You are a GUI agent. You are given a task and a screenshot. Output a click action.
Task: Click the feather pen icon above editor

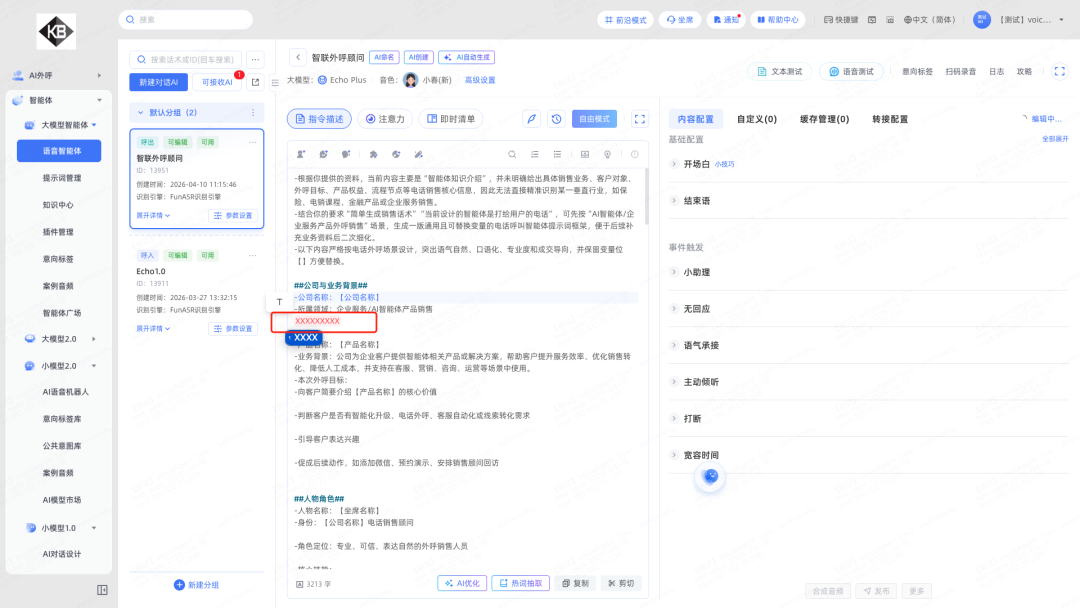[x=532, y=119]
